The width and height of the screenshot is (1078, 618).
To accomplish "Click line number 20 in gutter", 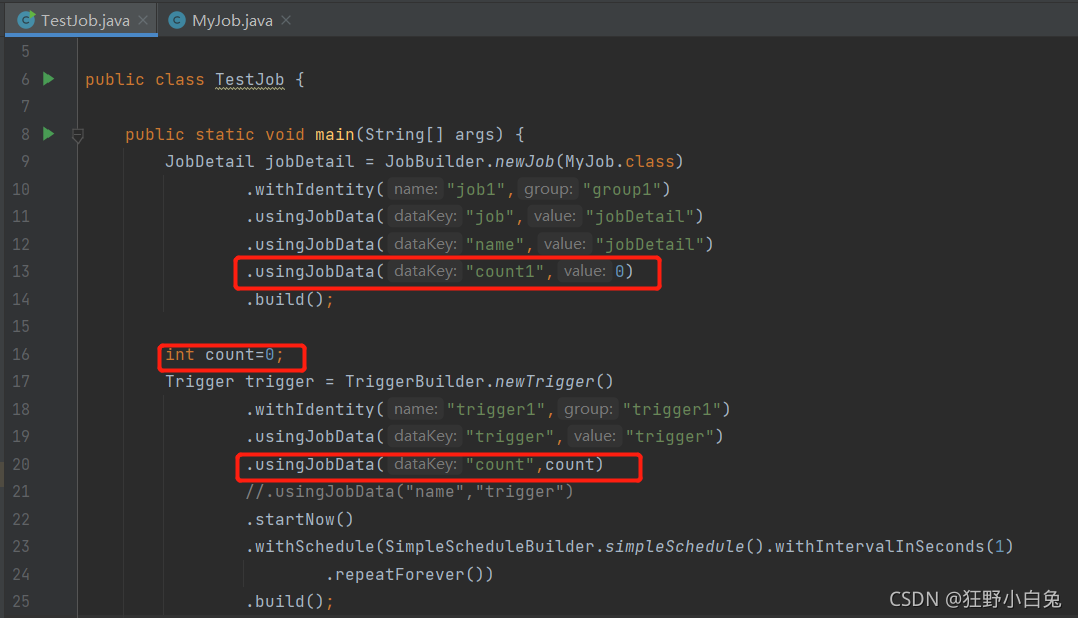I will tap(21, 465).
